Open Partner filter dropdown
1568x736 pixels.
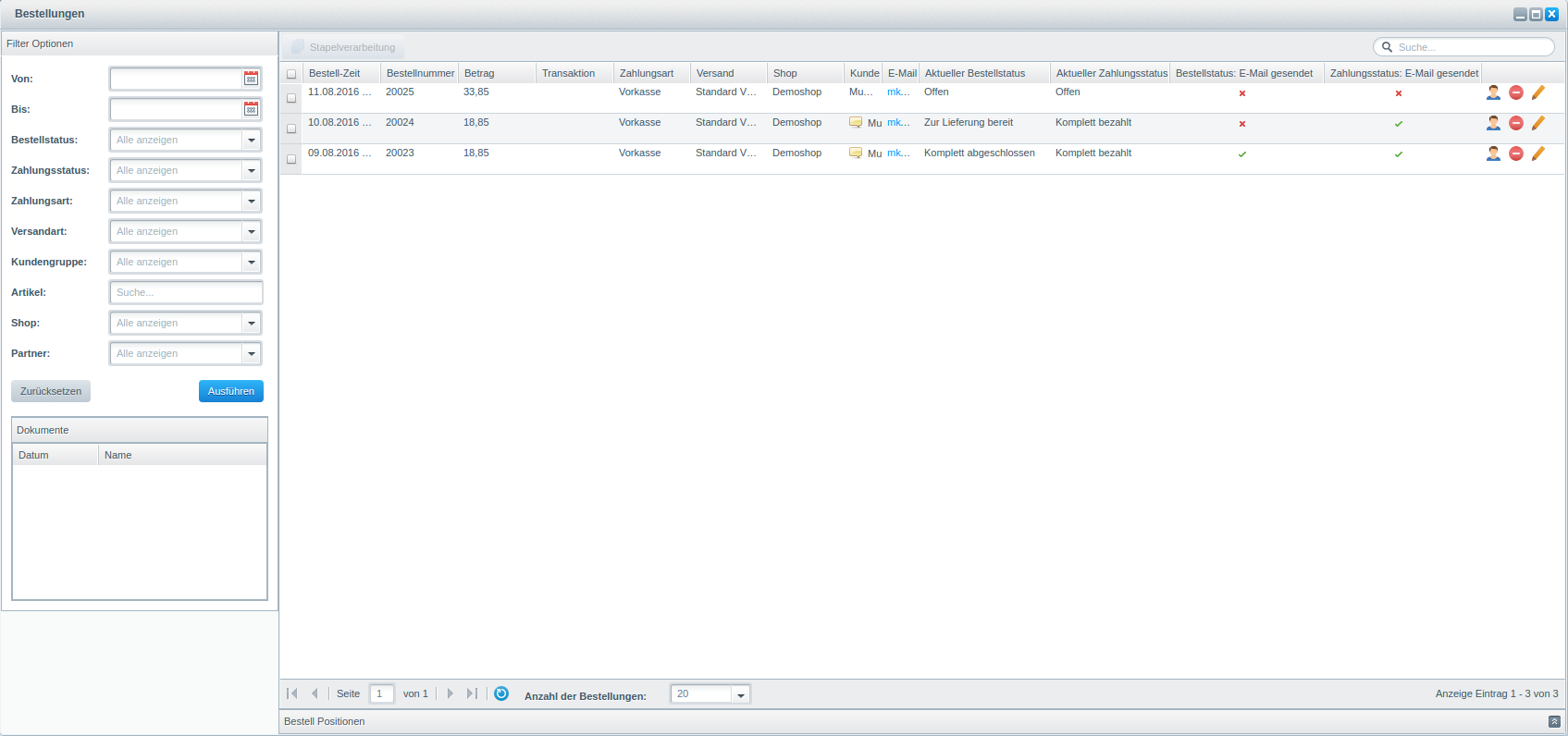coord(251,353)
